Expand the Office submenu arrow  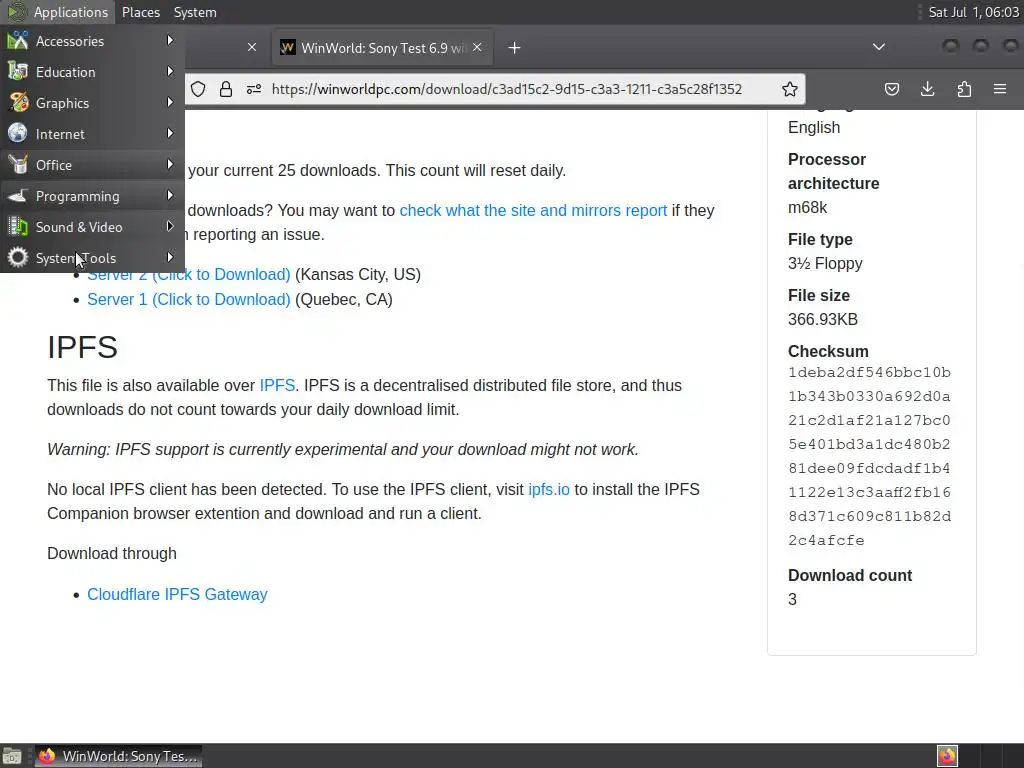click(170, 165)
